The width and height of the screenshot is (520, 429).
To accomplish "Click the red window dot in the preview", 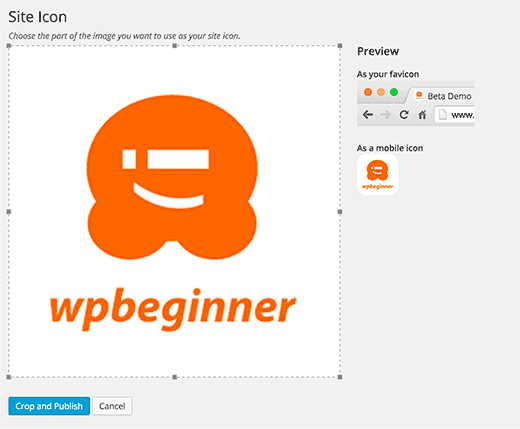I will (368, 92).
